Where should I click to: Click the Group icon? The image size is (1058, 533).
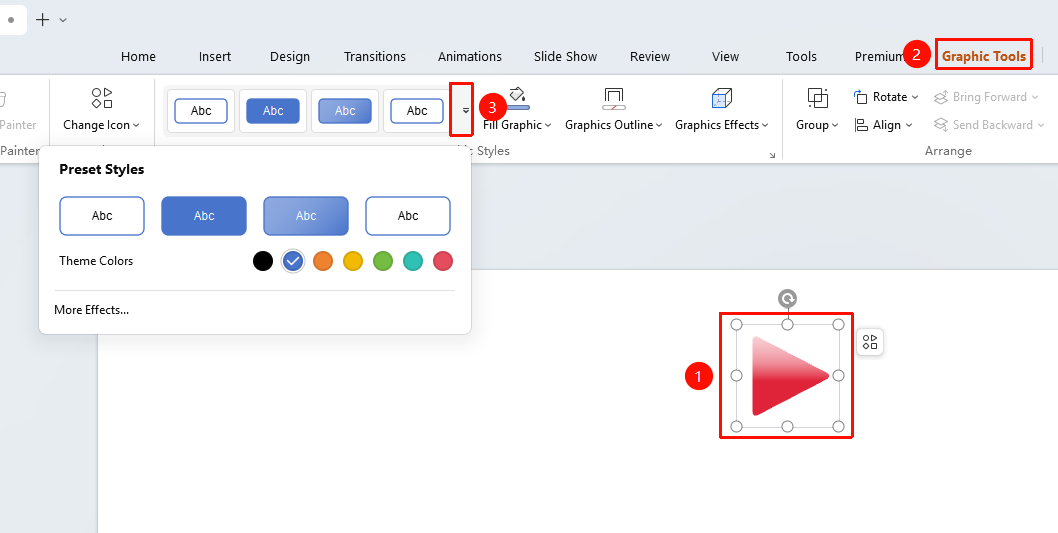(x=817, y=99)
